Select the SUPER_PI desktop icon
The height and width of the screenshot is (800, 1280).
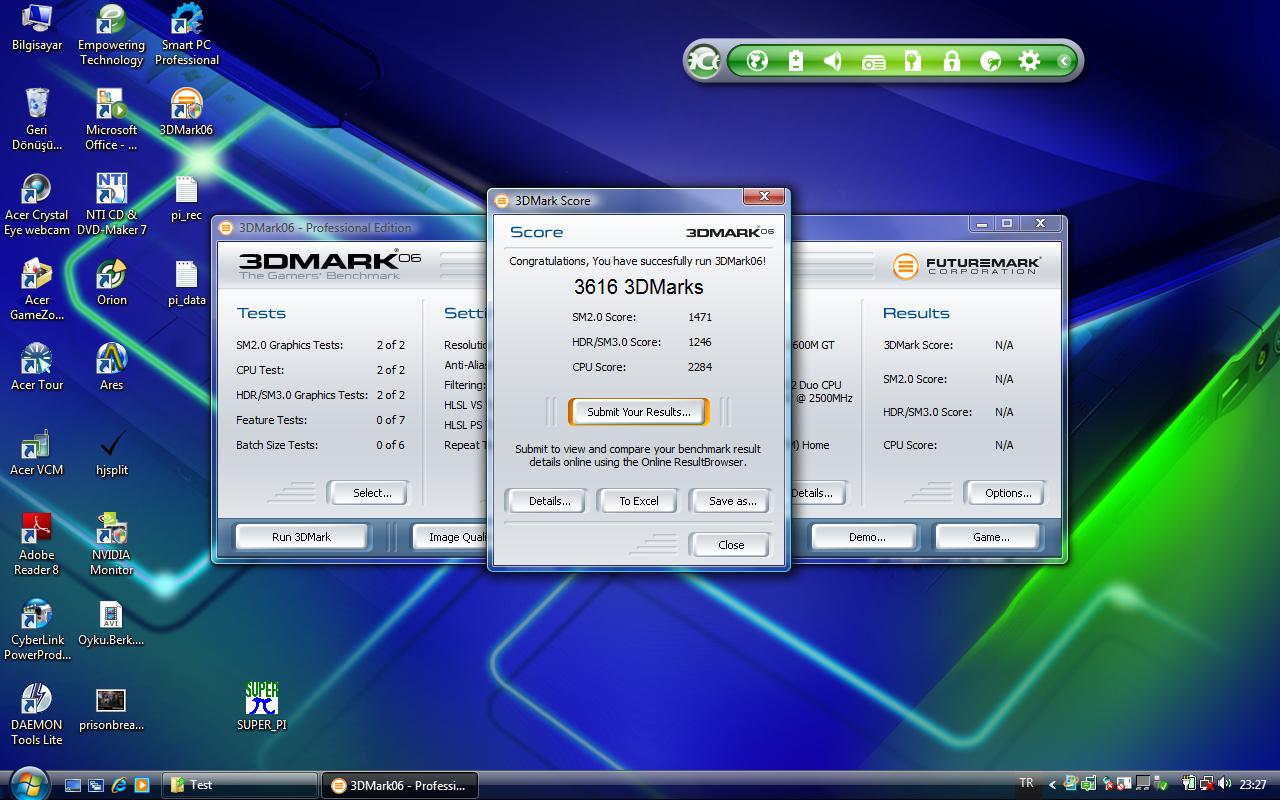coord(262,707)
